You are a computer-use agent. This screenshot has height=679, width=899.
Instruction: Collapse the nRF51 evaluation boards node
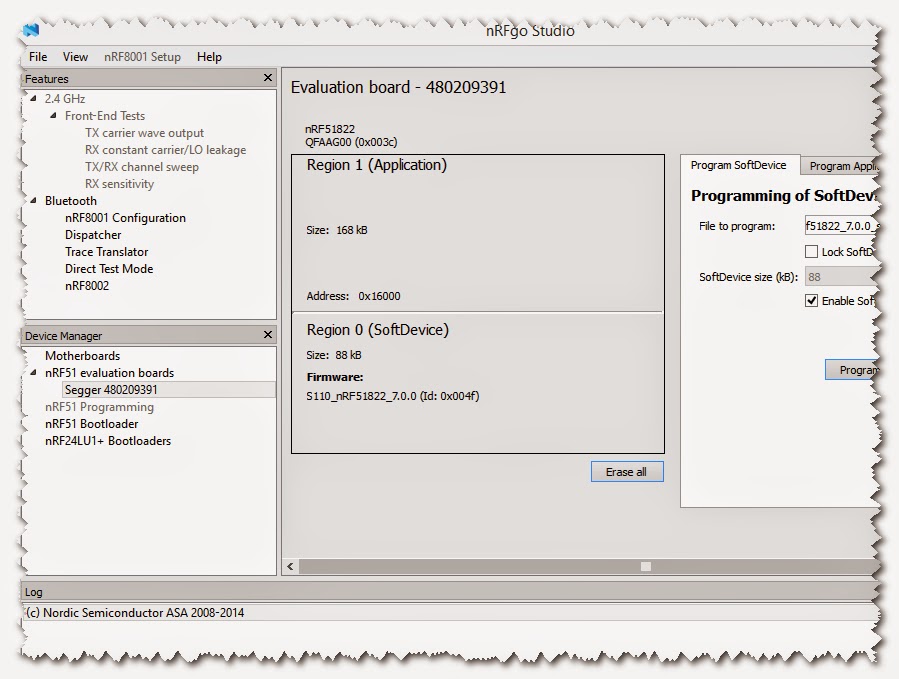click(33, 373)
